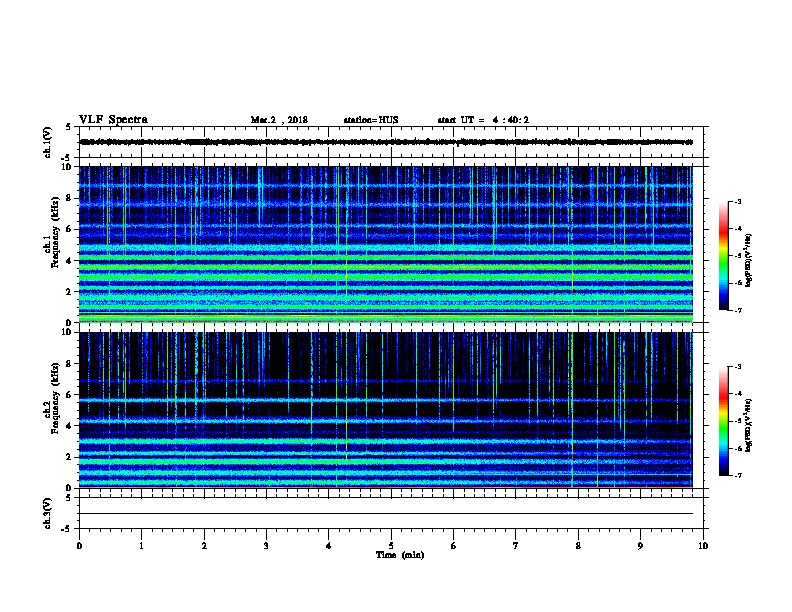
Task: Click time axis tick label "10"
Action: pos(703,545)
